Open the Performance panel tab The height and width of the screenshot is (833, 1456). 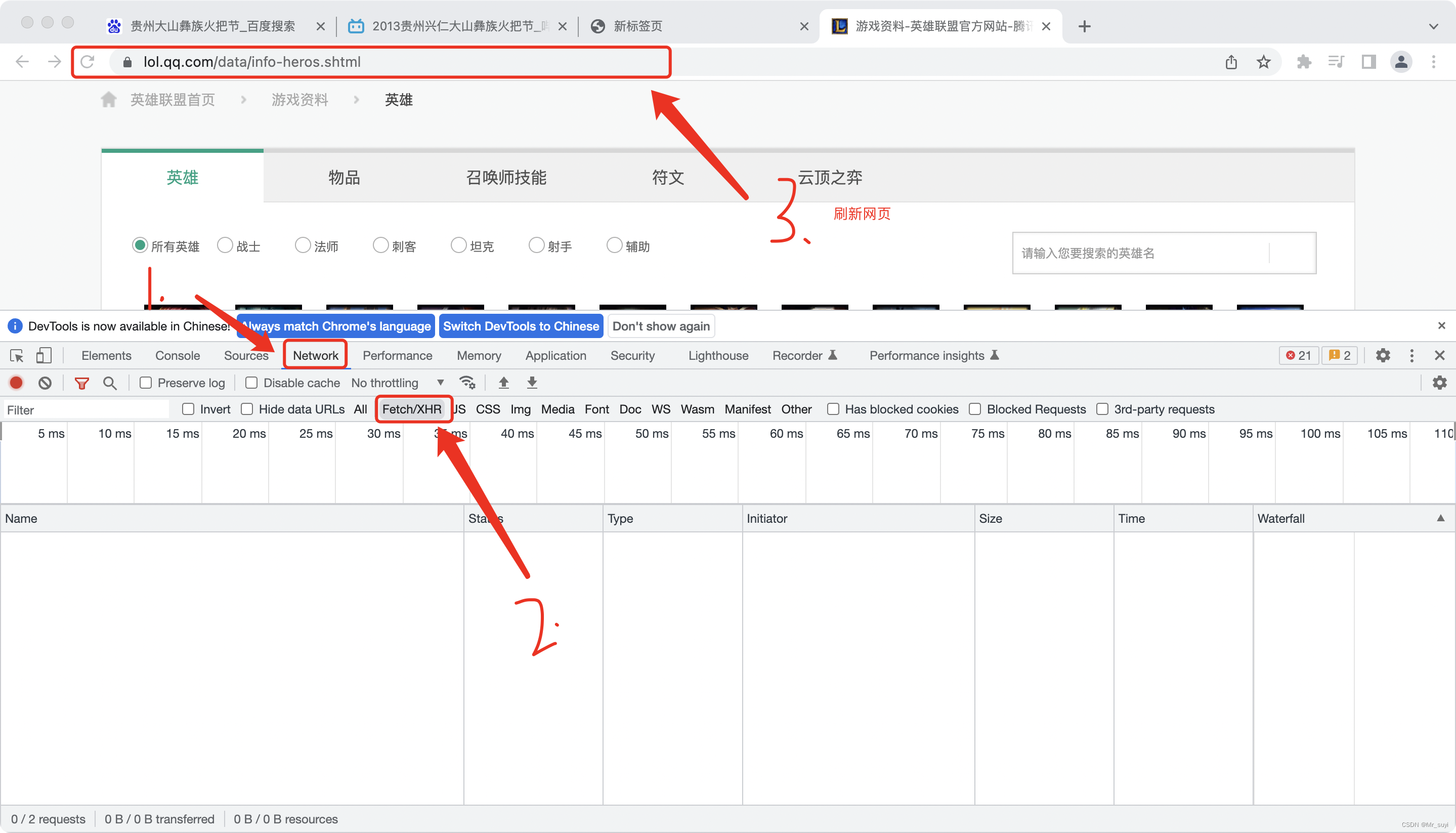(x=398, y=355)
